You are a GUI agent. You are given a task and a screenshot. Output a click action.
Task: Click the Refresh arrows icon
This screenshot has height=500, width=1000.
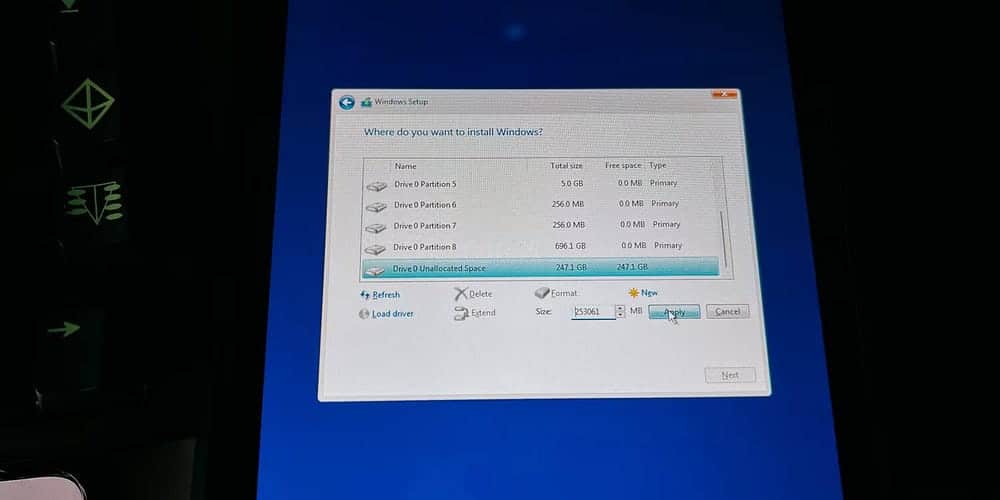point(365,295)
